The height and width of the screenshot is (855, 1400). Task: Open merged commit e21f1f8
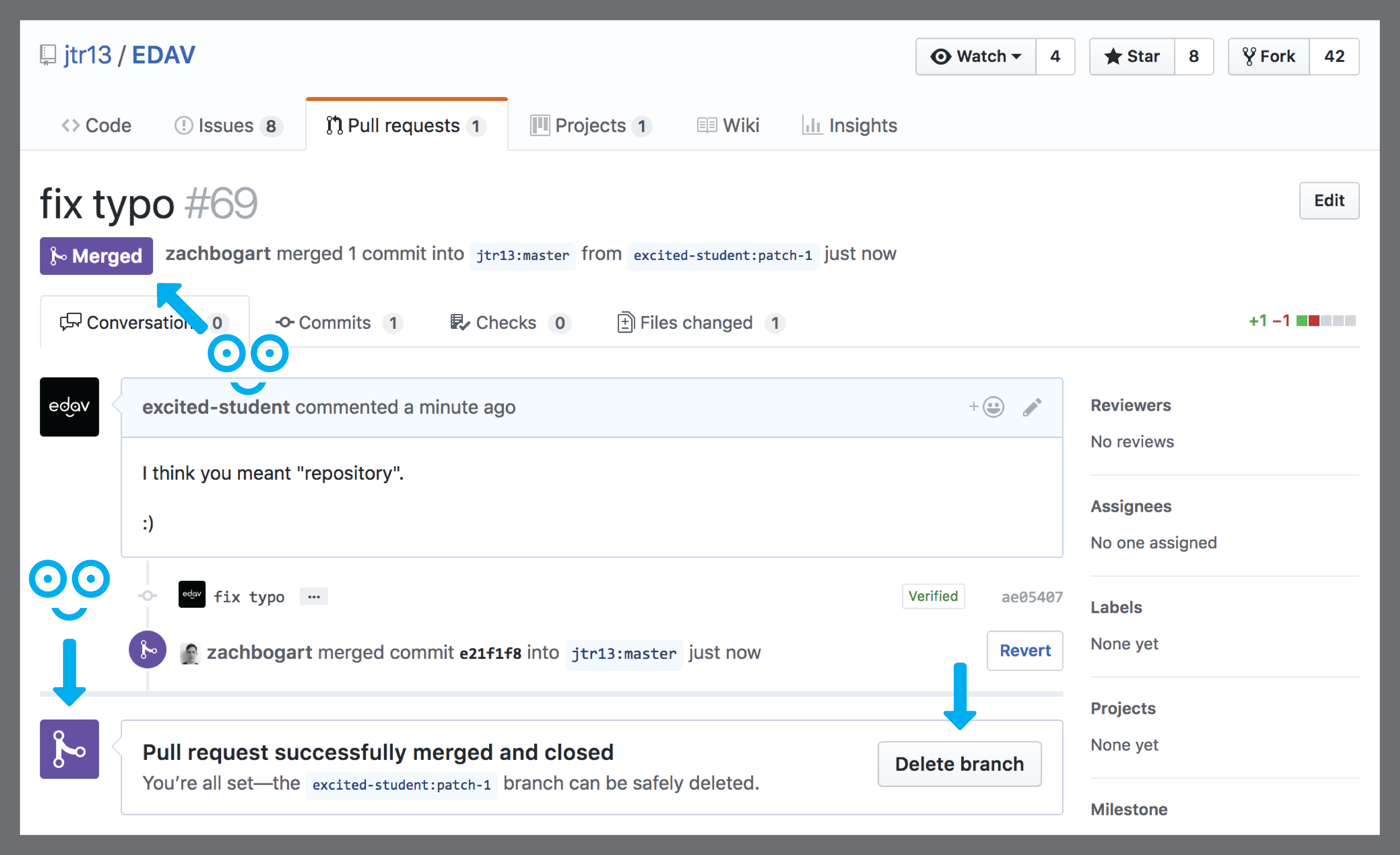coord(490,653)
